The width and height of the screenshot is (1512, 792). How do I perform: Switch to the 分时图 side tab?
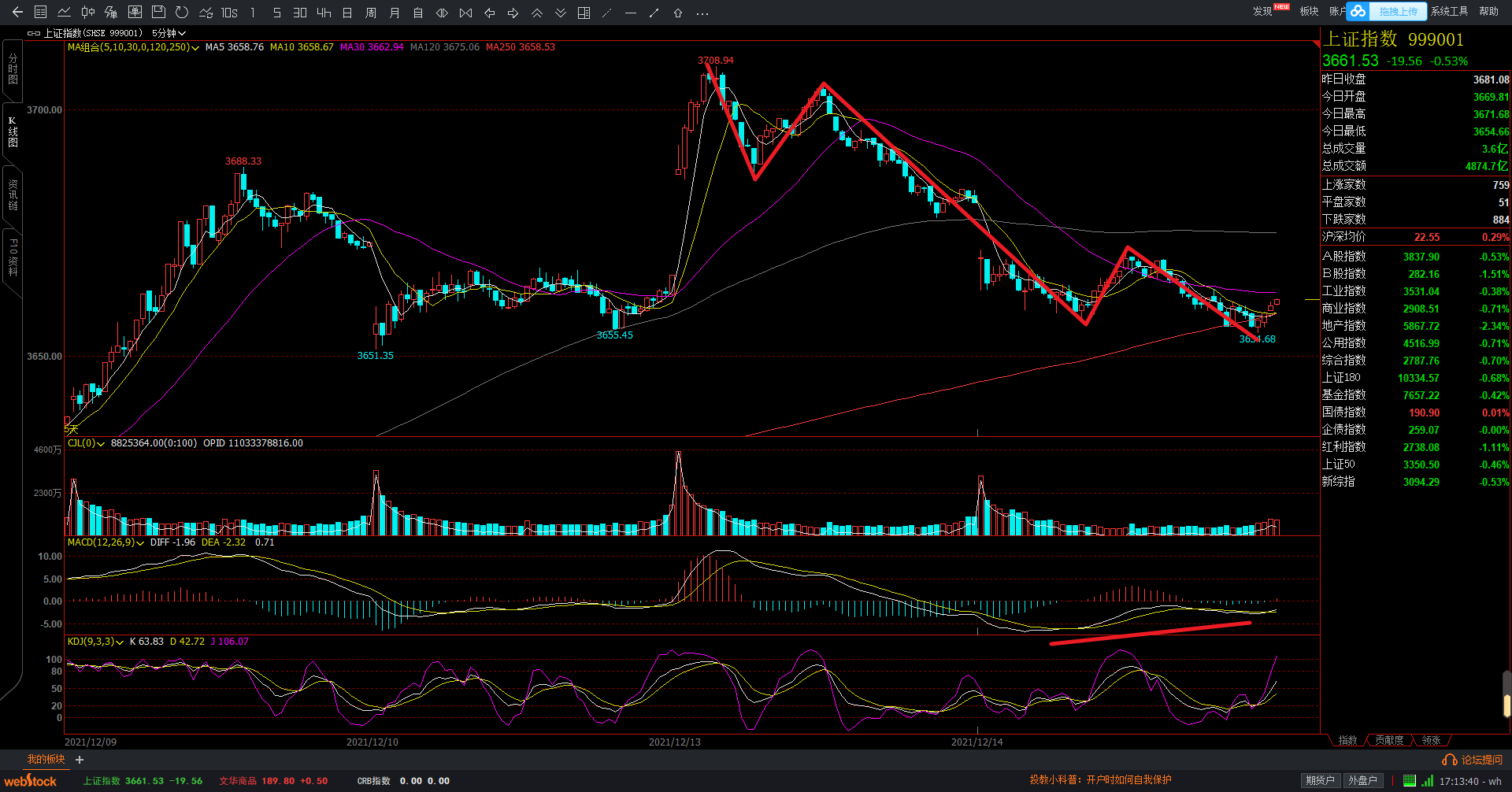click(x=13, y=69)
